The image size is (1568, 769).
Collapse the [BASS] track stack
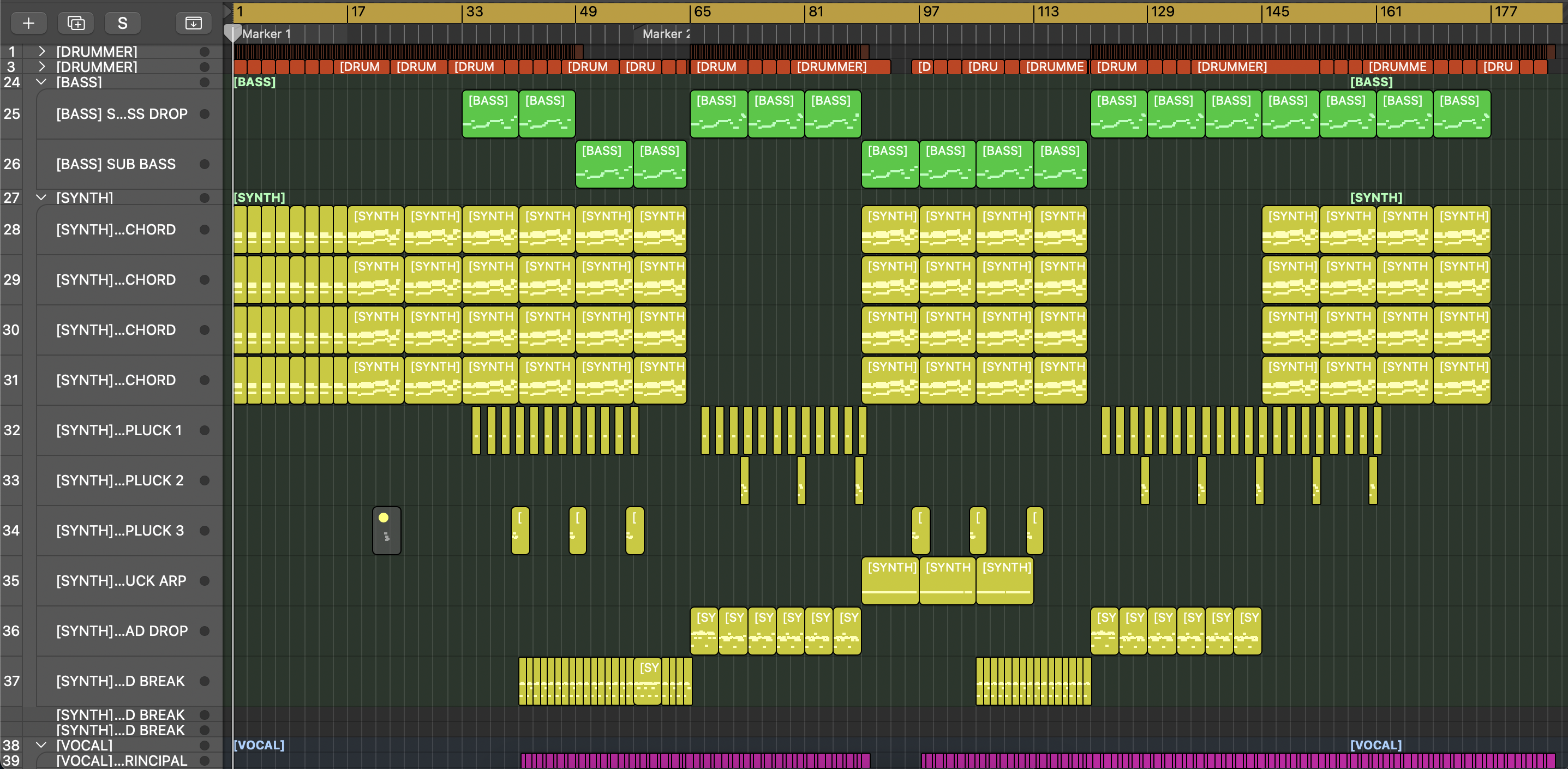pos(41,82)
